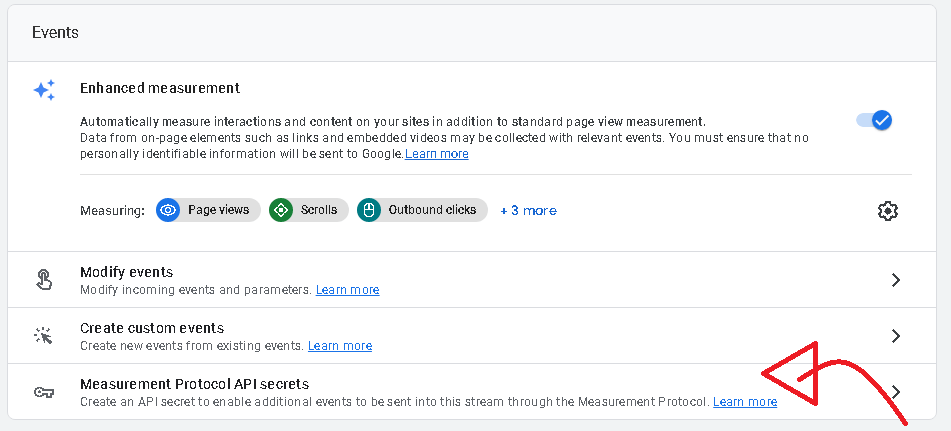Select the Scrolls chip label

coord(319,210)
